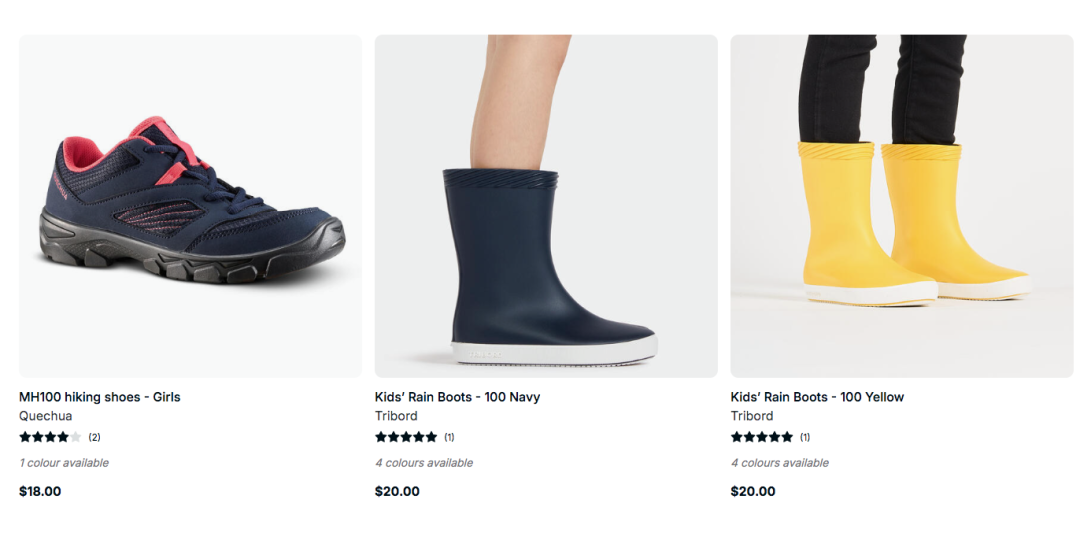Click the five-star rating of yellow boots

[x=762, y=437]
